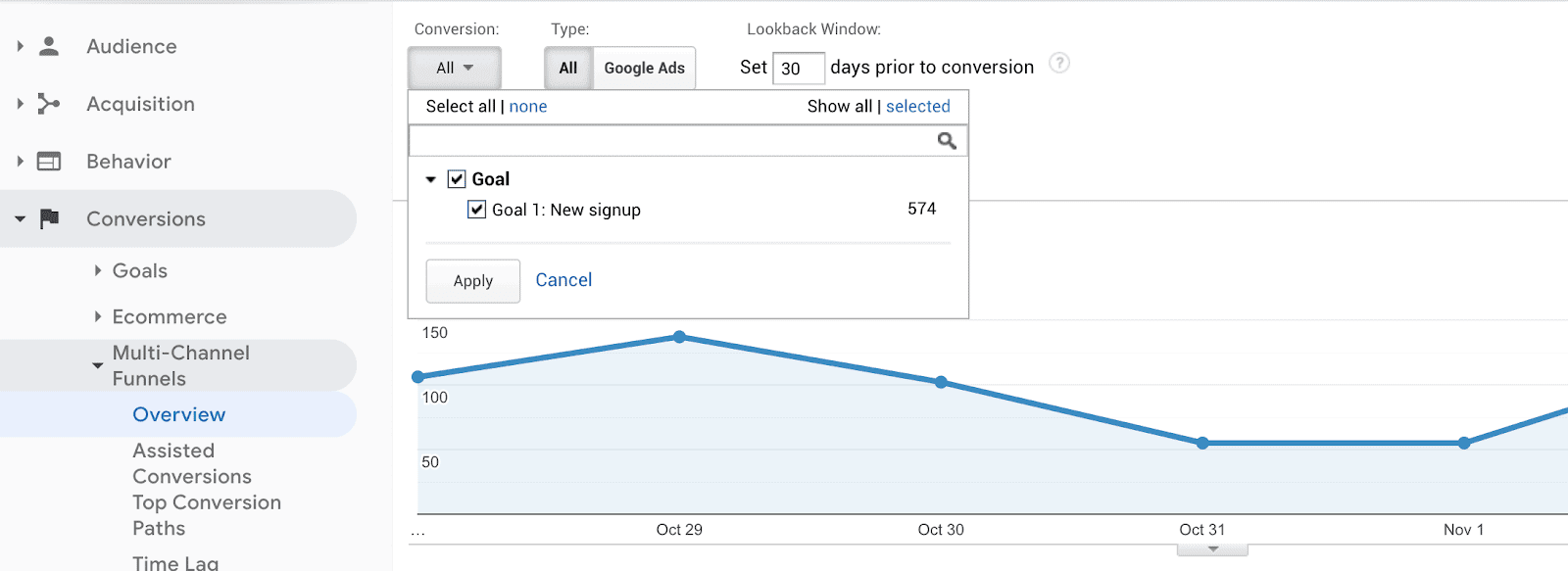Screen dimensions: 1568x571
Task: Click the magnifying glass search icon
Action: point(947,141)
